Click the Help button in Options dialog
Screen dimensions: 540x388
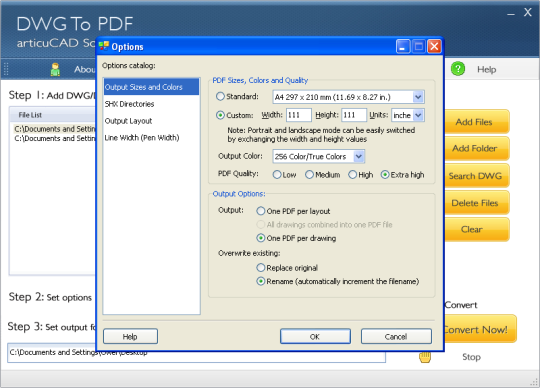tap(131, 336)
